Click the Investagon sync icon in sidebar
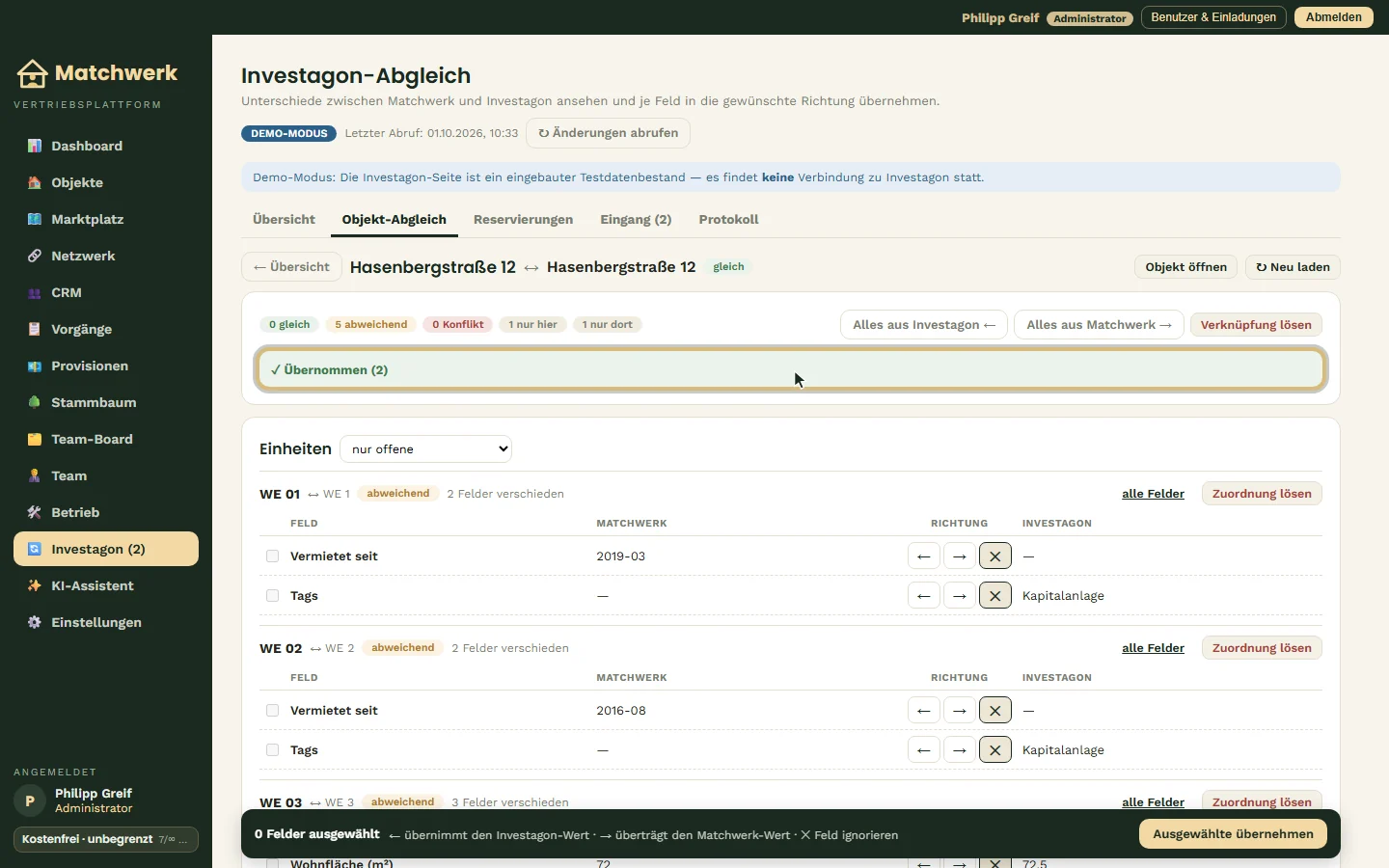 point(35,549)
